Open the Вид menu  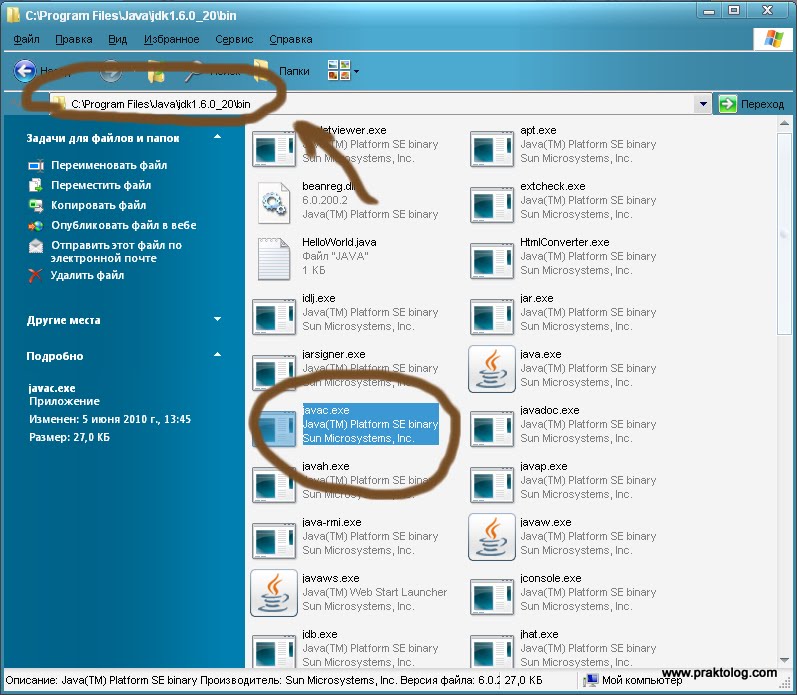[117, 39]
